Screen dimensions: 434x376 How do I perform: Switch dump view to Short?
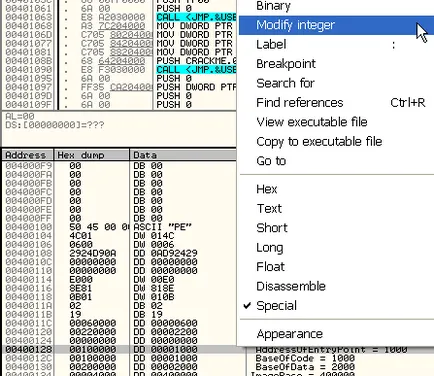pyautogui.click(x=336, y=228)
